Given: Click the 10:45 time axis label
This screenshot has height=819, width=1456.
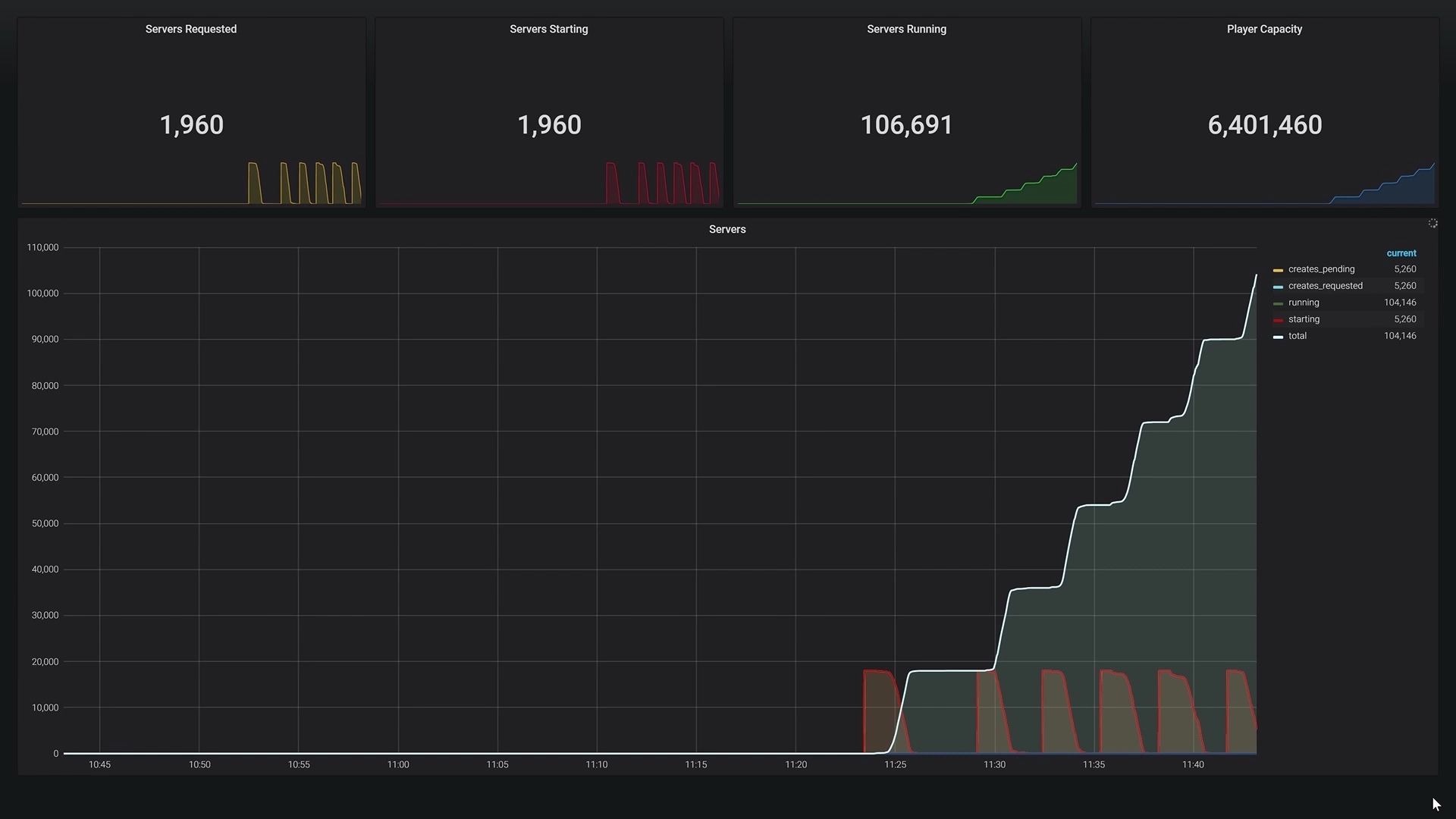Looking at the screenshot, I should [x=99, y=765].
